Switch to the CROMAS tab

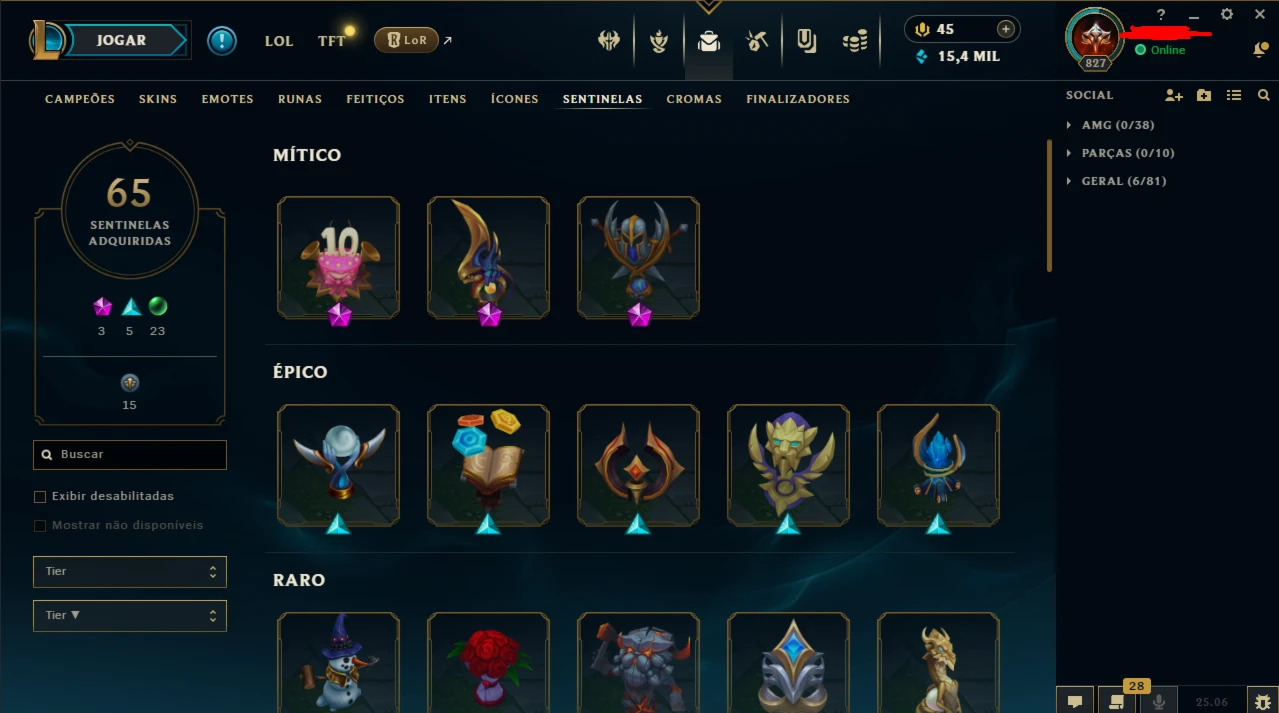coord(694,99)
